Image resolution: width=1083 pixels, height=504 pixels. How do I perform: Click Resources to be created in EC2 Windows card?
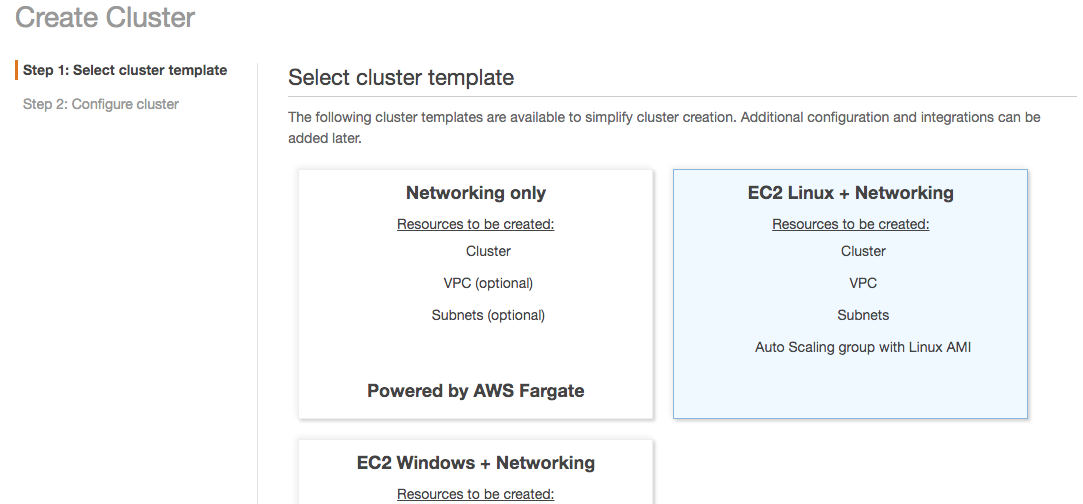476,494
